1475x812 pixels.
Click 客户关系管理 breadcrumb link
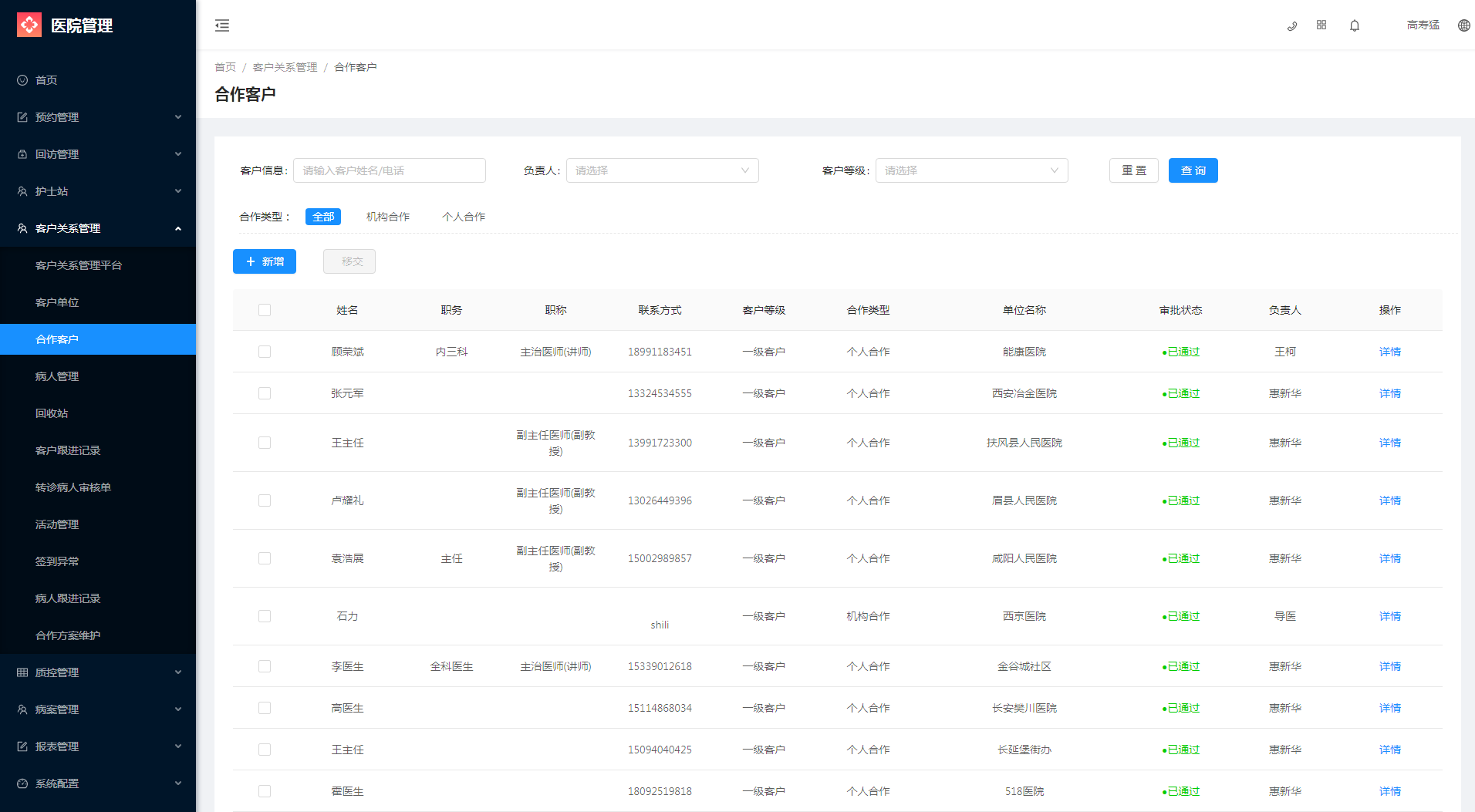point(285,67)
